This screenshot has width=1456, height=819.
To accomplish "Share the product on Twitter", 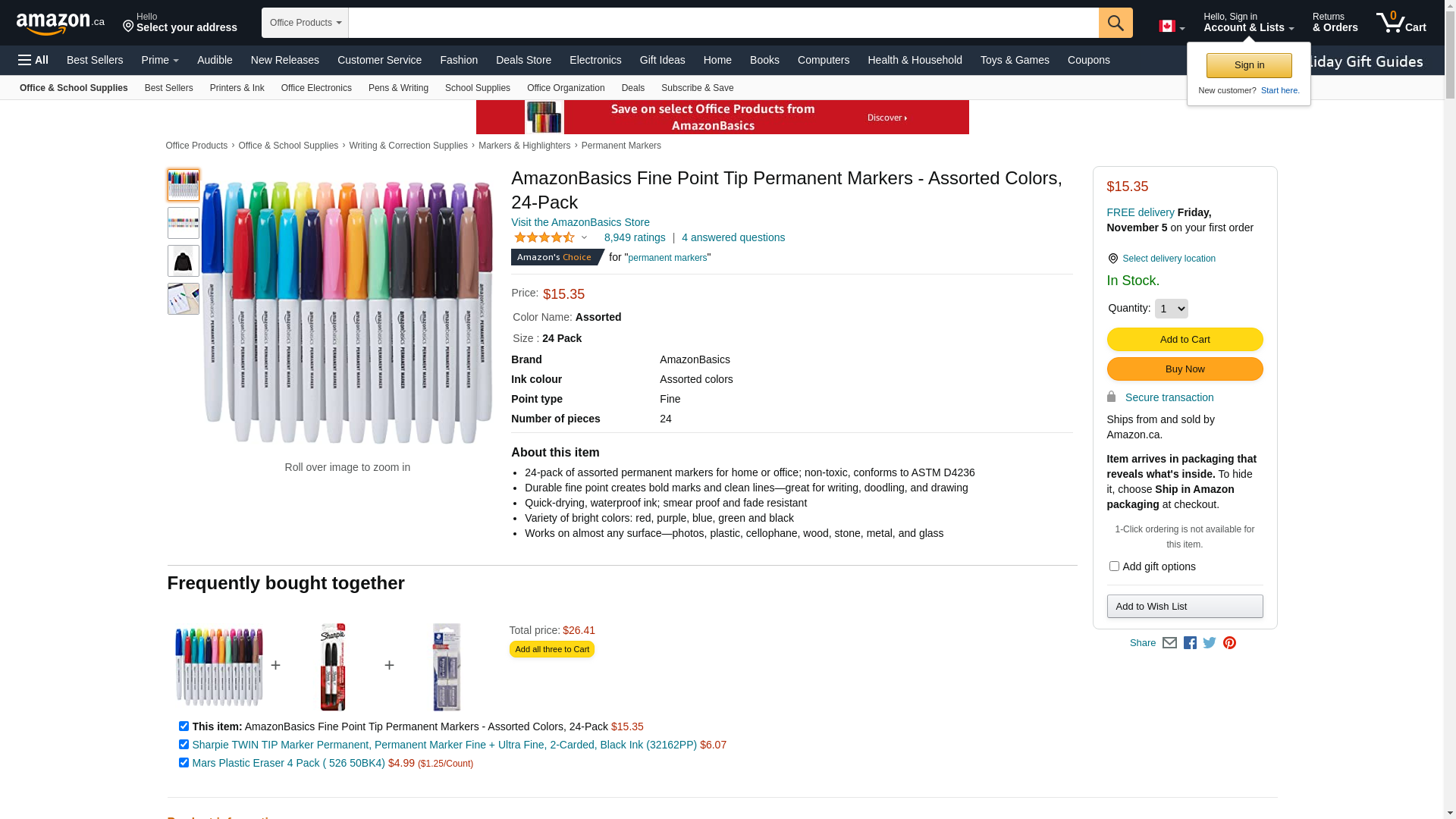I will [1210, 643].
